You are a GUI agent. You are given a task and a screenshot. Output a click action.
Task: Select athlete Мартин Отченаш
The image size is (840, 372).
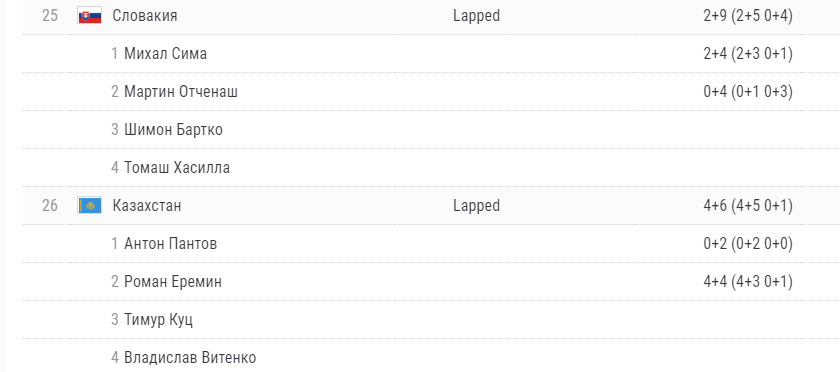click(x=181, y=92)
